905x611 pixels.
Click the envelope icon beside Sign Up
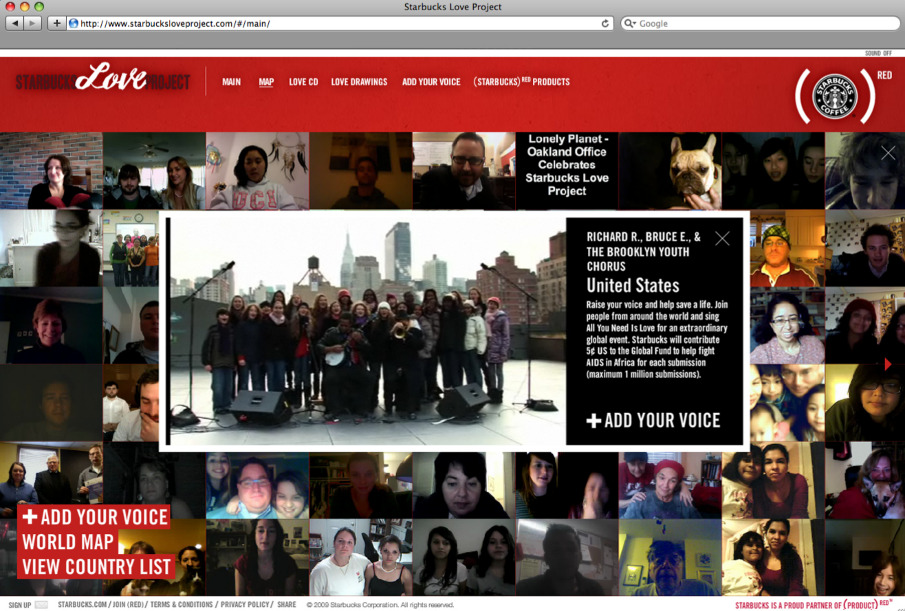pyautogui.click(x=41, y=605)
